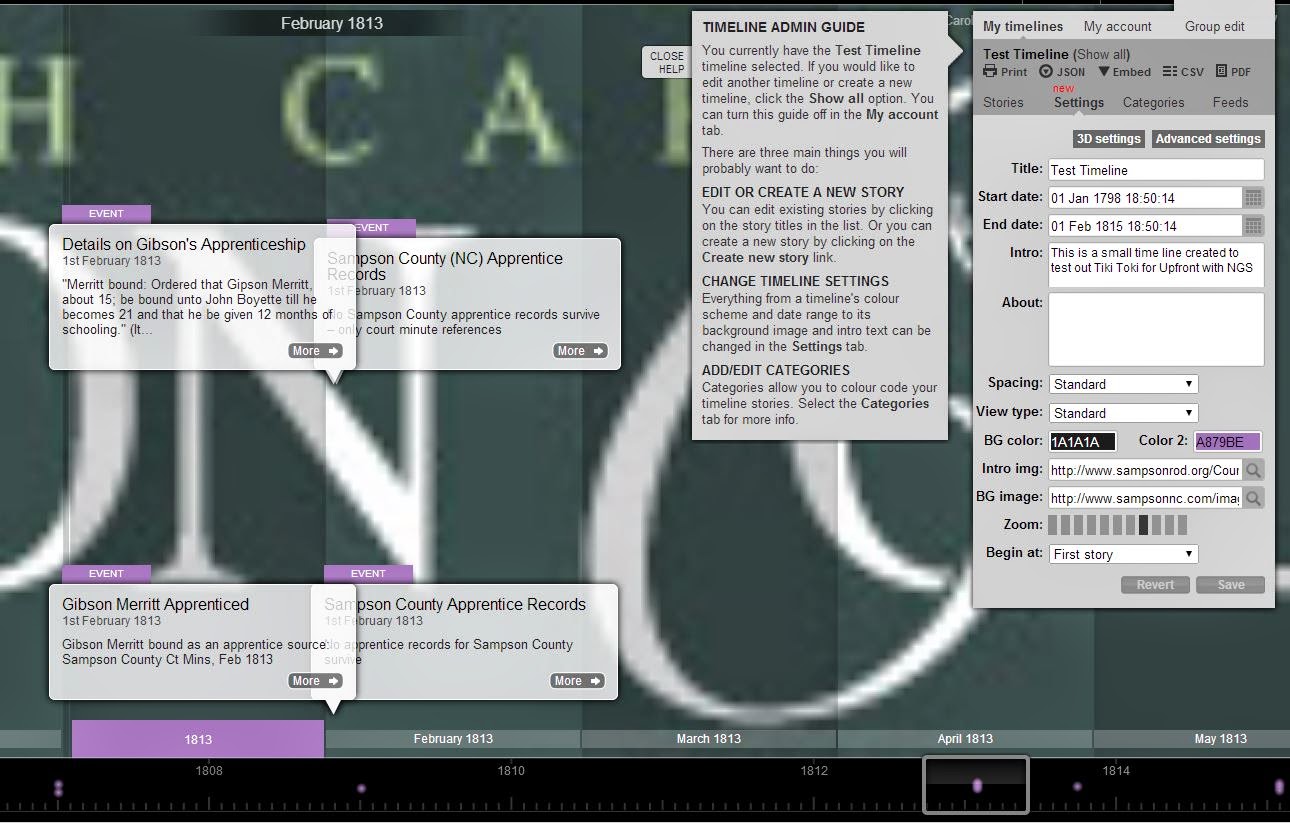Open the Start date calendar picker
Viewport: 1290px width, 823px height.
pyautogui.click(x=1254, y=197)
